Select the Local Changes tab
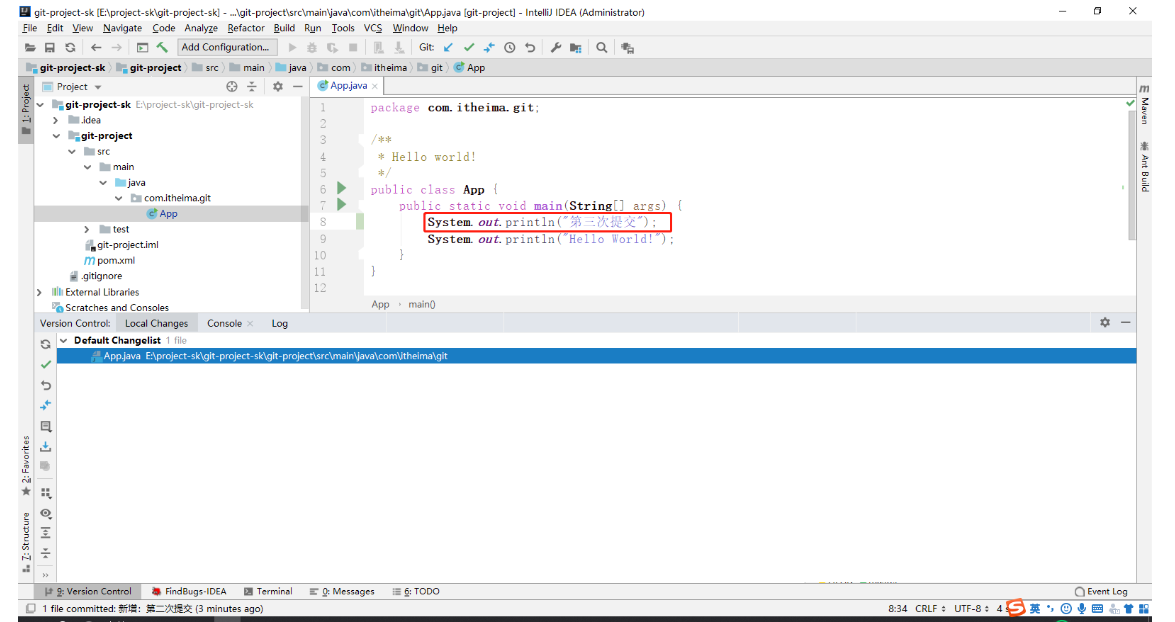This screenshot has width=1175, height=622. 157,323
